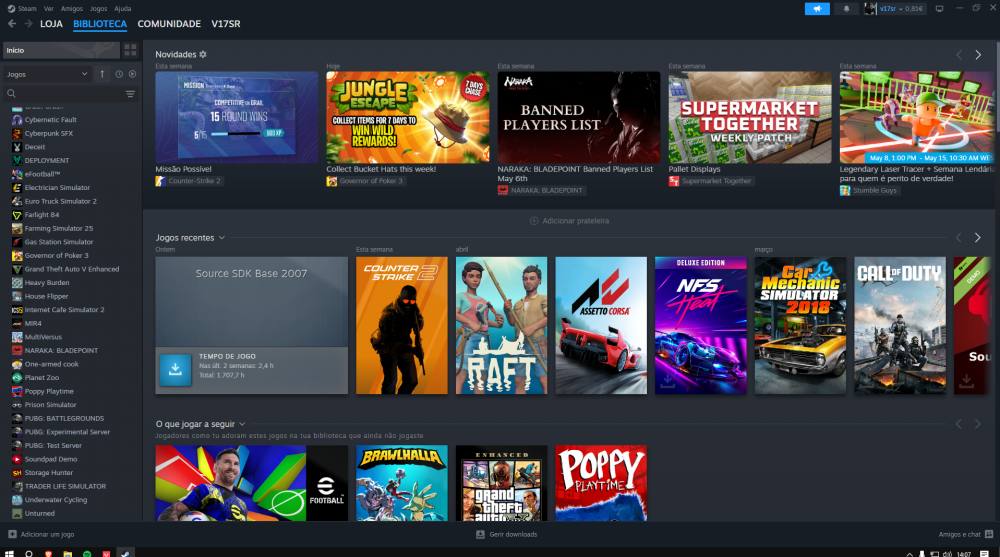1000x557 pixels.
Task: Open Gerir downloads
Action: pos(508,534)
